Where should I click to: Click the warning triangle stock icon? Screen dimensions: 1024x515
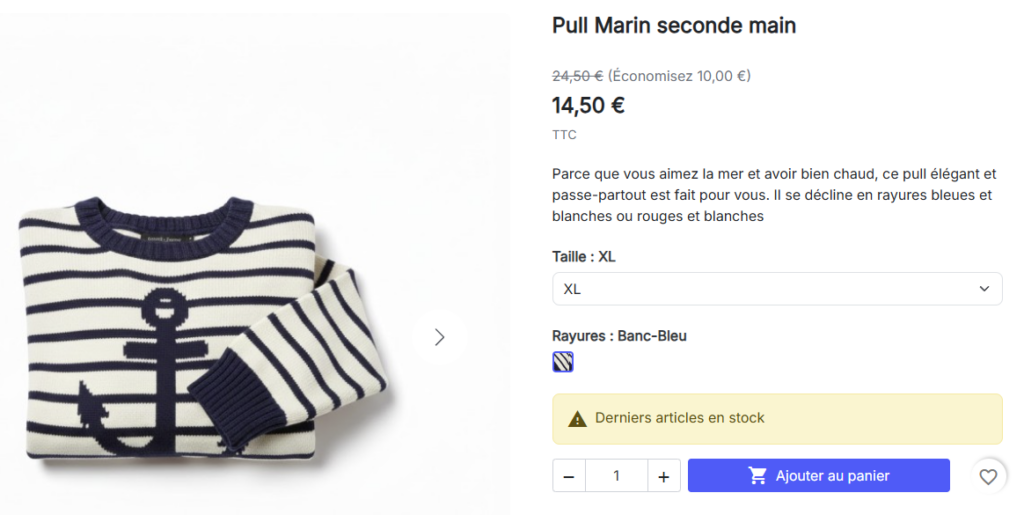tap(577, 418)
